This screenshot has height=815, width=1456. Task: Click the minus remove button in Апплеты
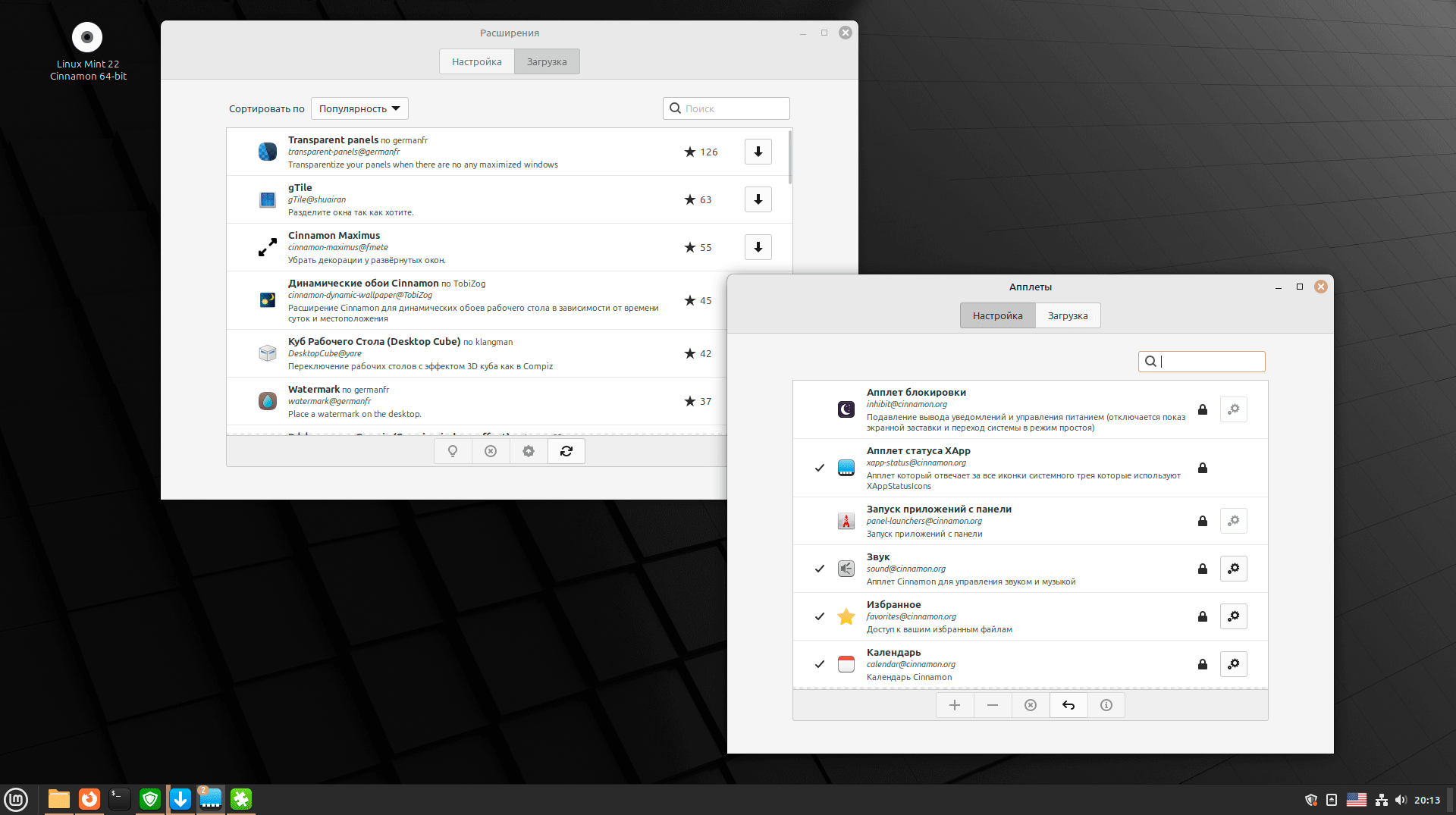(993, 705)
